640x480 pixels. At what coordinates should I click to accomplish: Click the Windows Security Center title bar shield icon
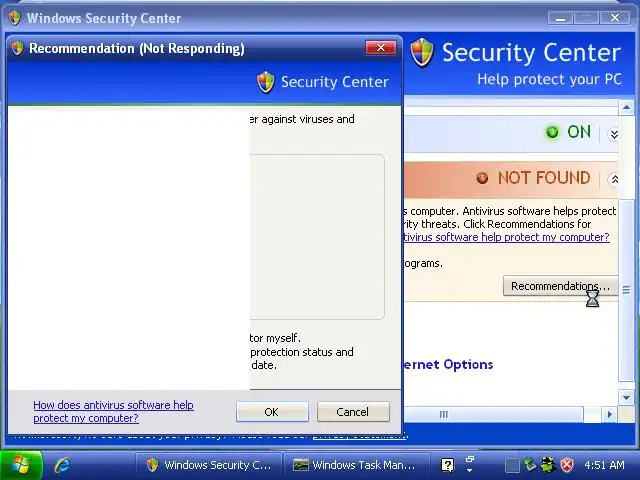(x=15, y=18)
